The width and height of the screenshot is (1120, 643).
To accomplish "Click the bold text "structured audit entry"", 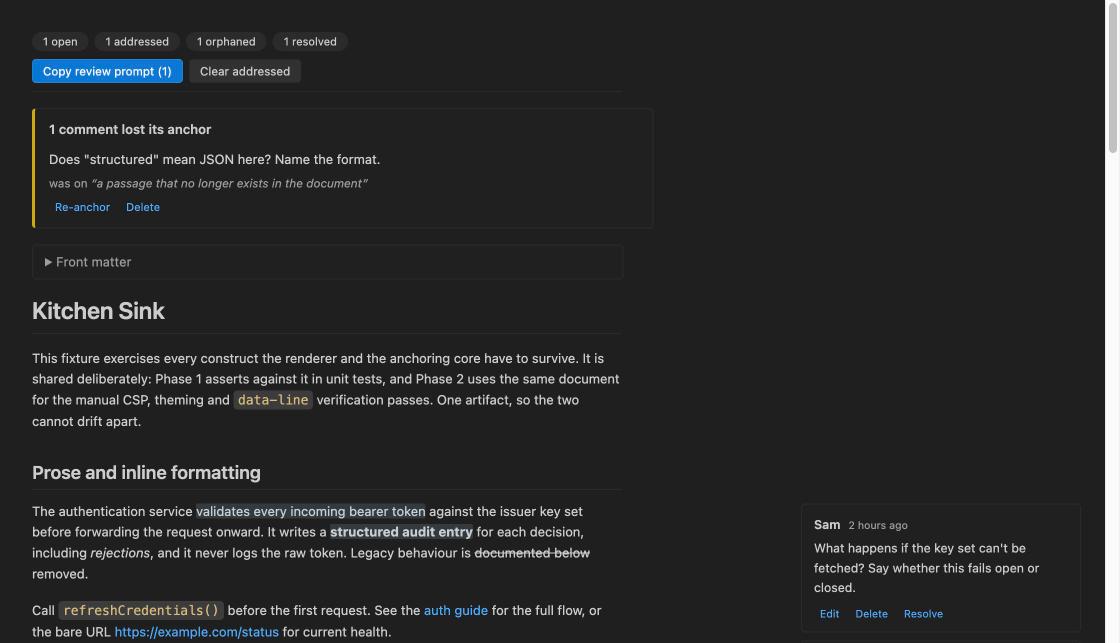I will pyautogui.click(x=401, y=532).
